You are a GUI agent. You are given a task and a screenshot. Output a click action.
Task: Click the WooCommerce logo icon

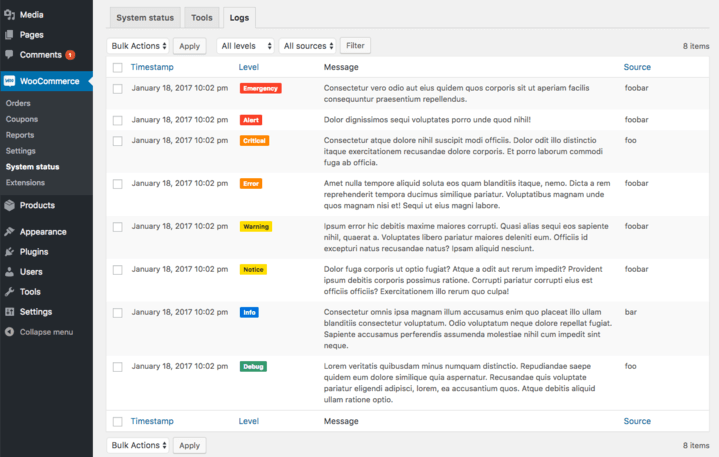[x=9, y=81]
